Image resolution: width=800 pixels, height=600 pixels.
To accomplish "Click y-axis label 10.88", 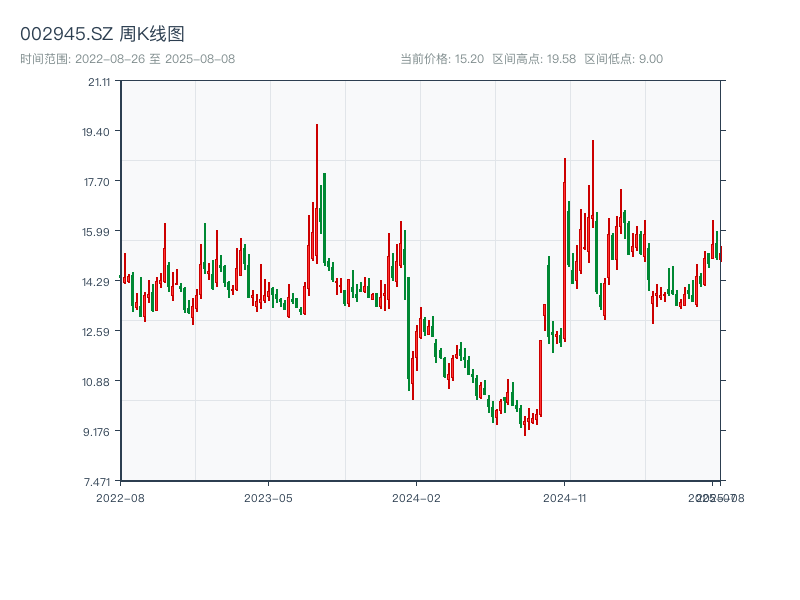I will tap(96, 382).
